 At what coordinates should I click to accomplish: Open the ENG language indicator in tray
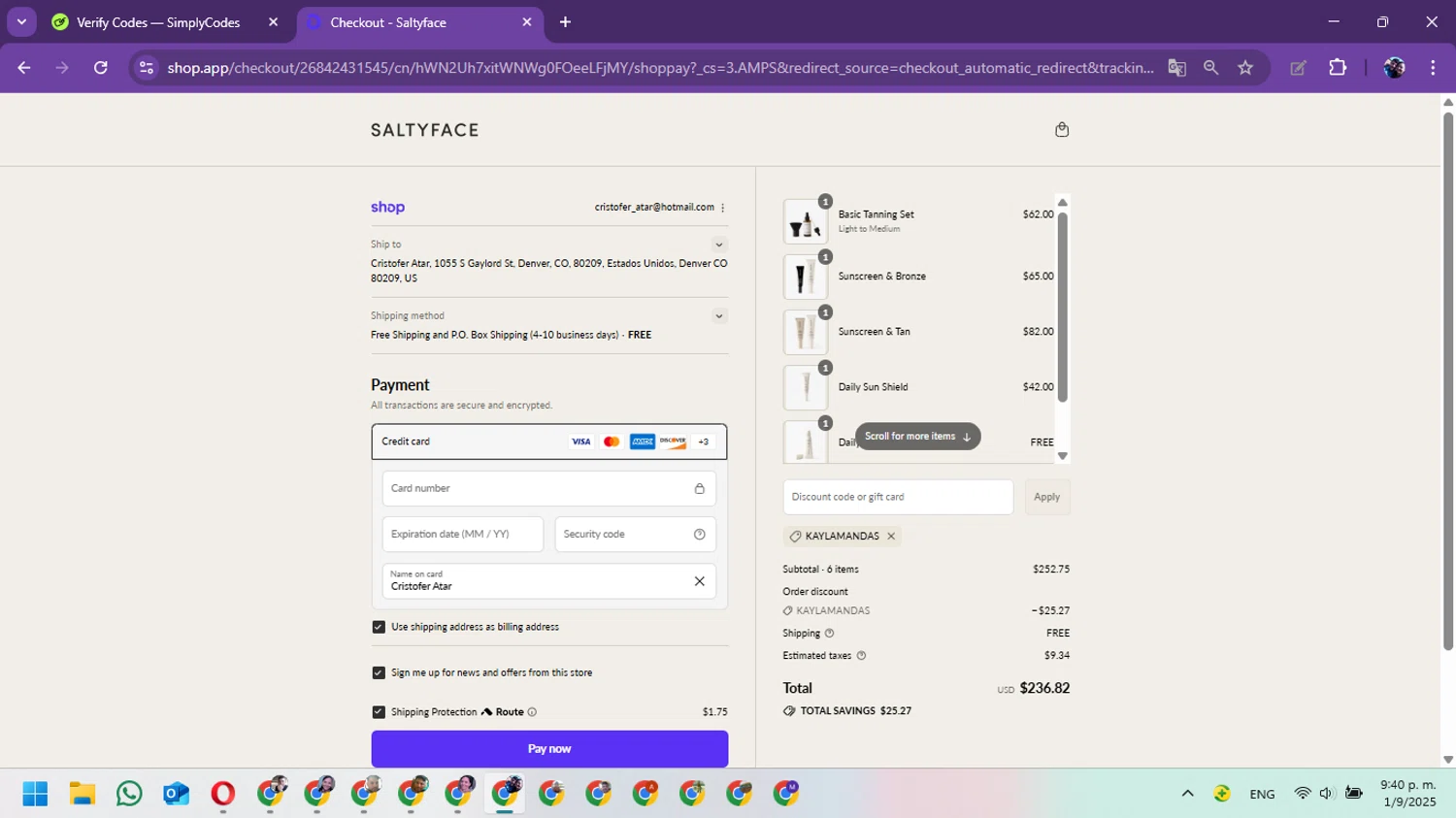point(1262,794)
